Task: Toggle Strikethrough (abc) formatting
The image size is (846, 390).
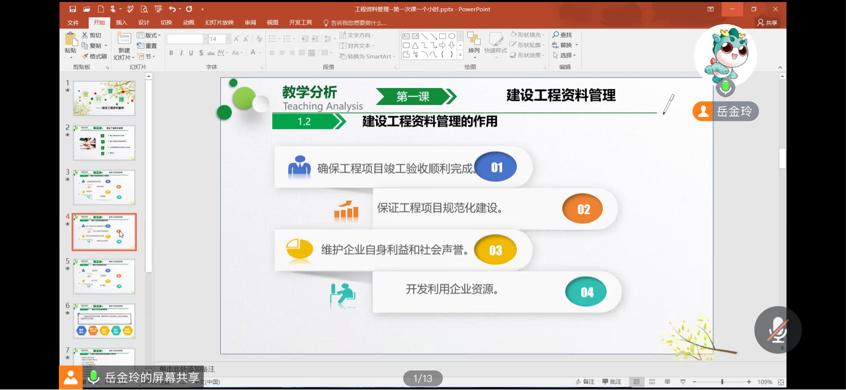Action: (211, 53)
